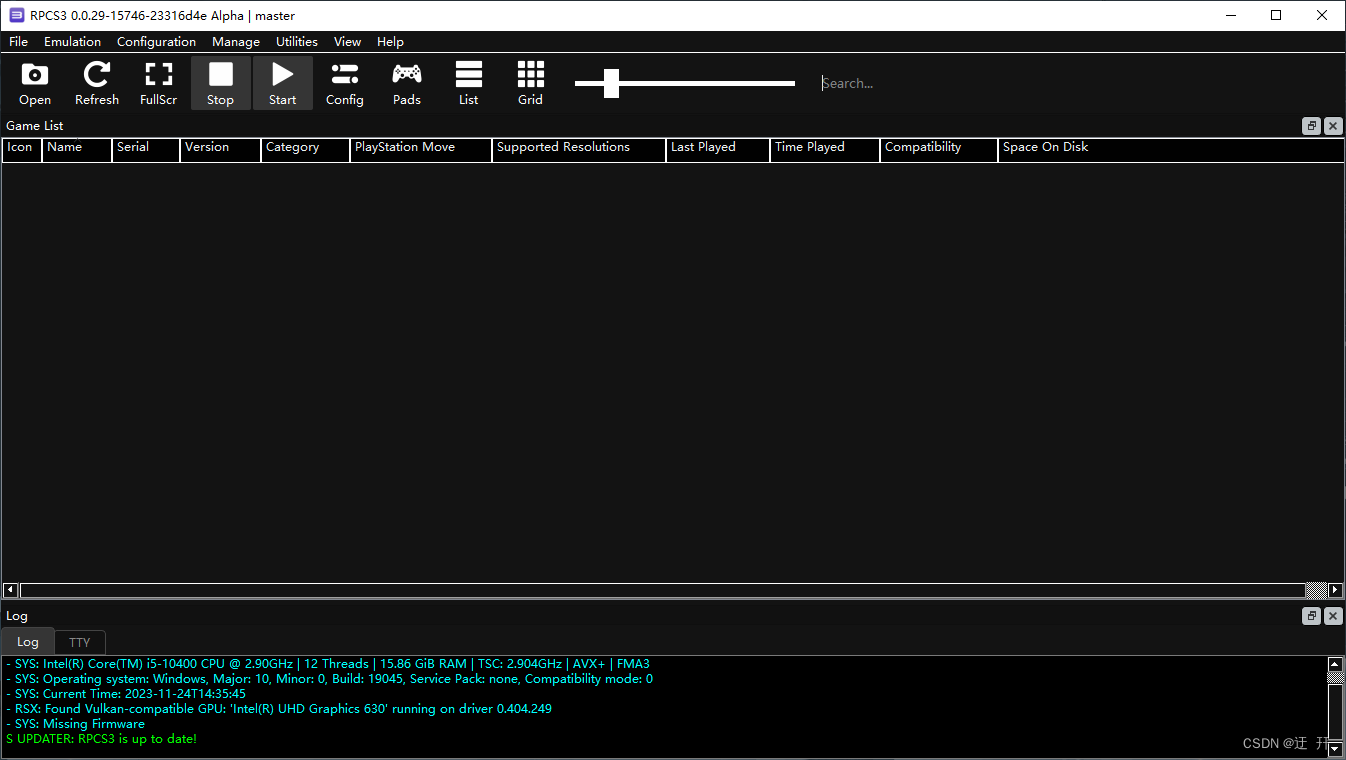Float the Log panel
Viewport: 1346px width, 760px height.
(1311, 616)
